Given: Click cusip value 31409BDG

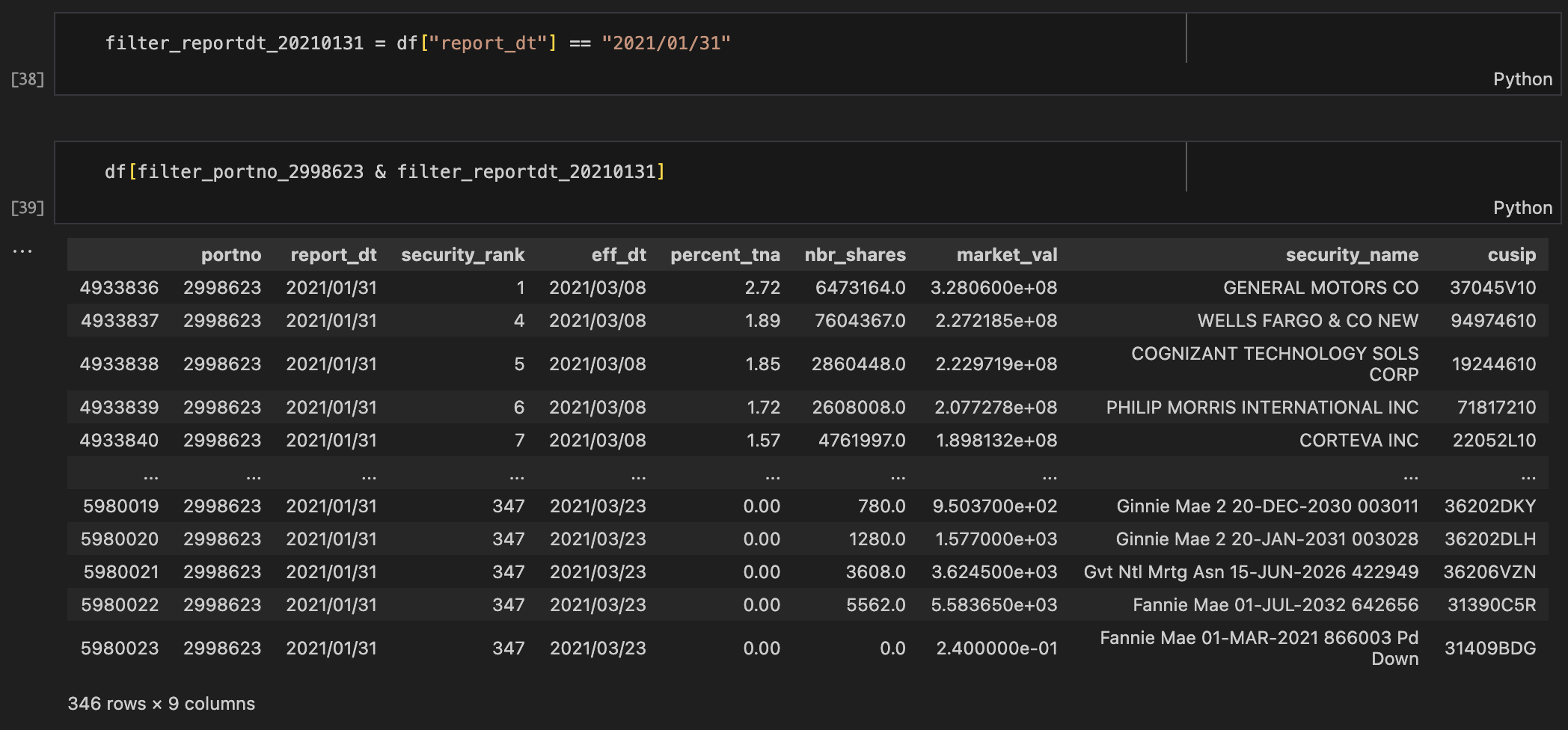Looking at the screenshot, I should pyautogui.click(x=1490, y=648).
